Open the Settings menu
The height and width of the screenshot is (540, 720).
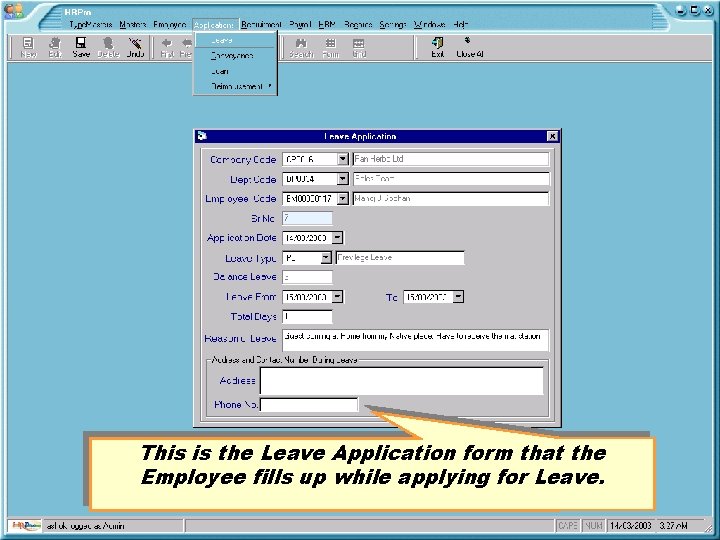pos(393,25)
